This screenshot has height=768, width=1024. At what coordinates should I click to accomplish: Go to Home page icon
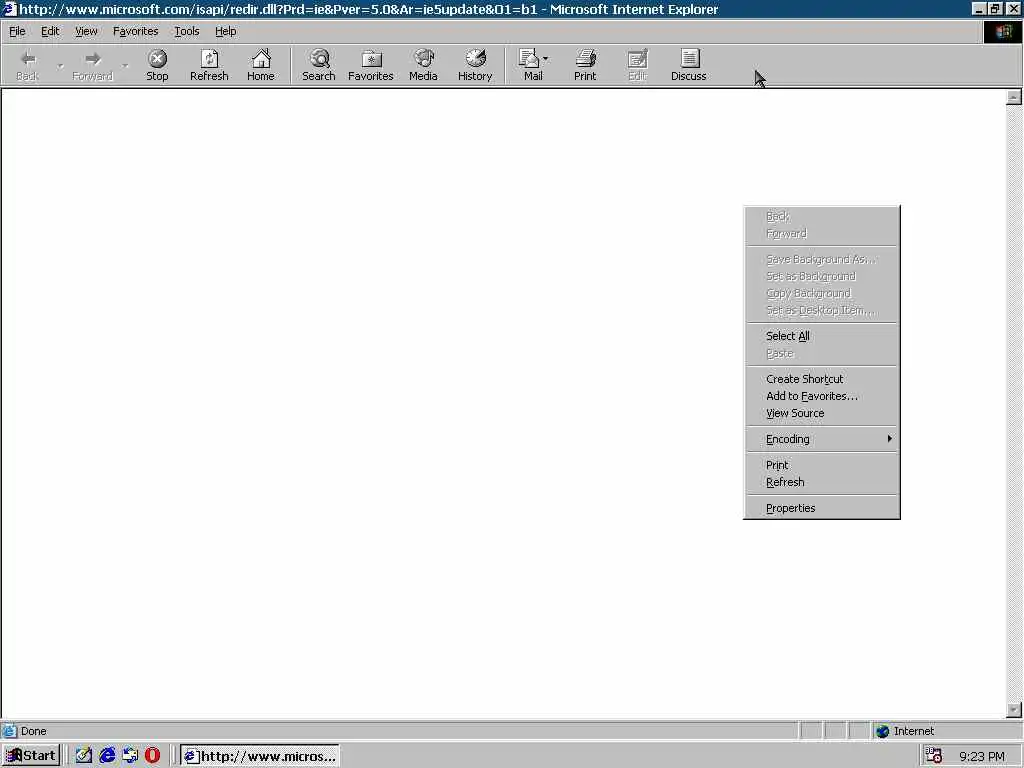tap(261, 59)
